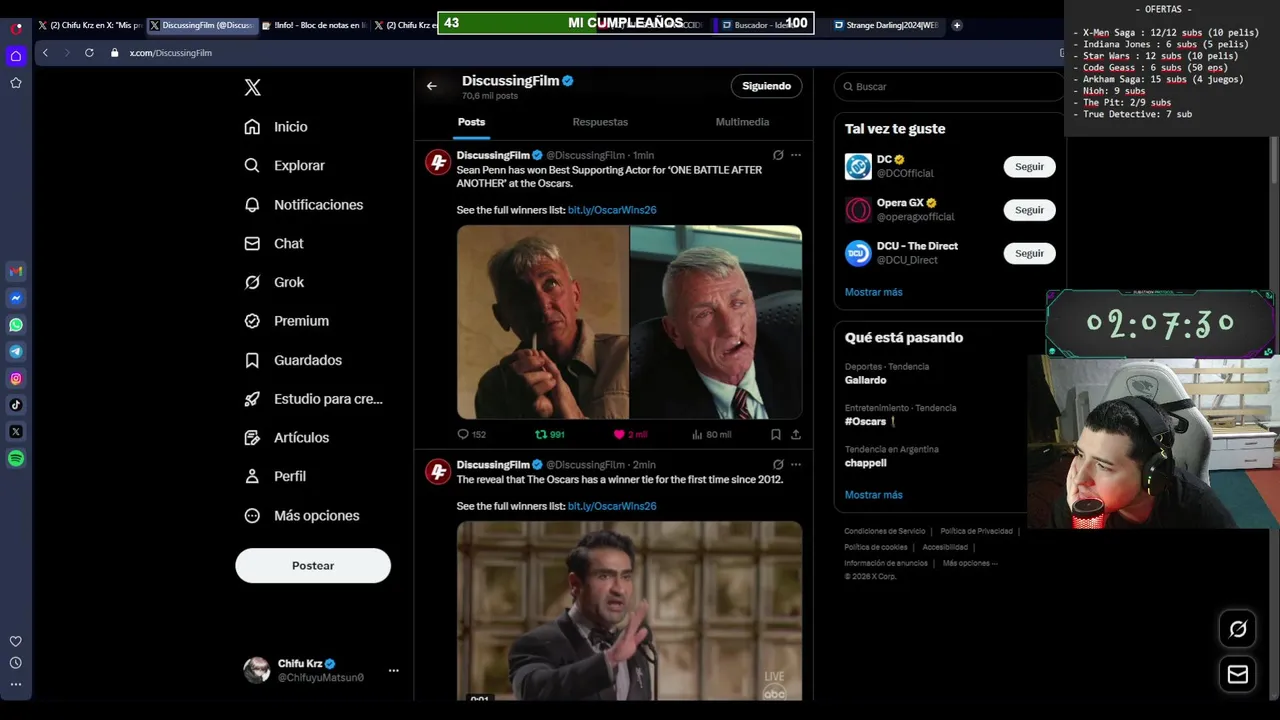1280x720 pixels.
Task: Unlike the Sean Penn post heart
Action: coord(630,434)
